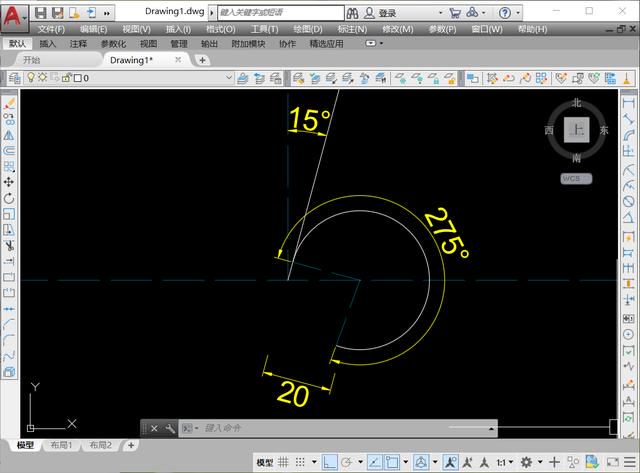Select the Trim scissors tool
The width and height of the screenshot is (640, 473).
pyautogui.click(x=9, y=245)
